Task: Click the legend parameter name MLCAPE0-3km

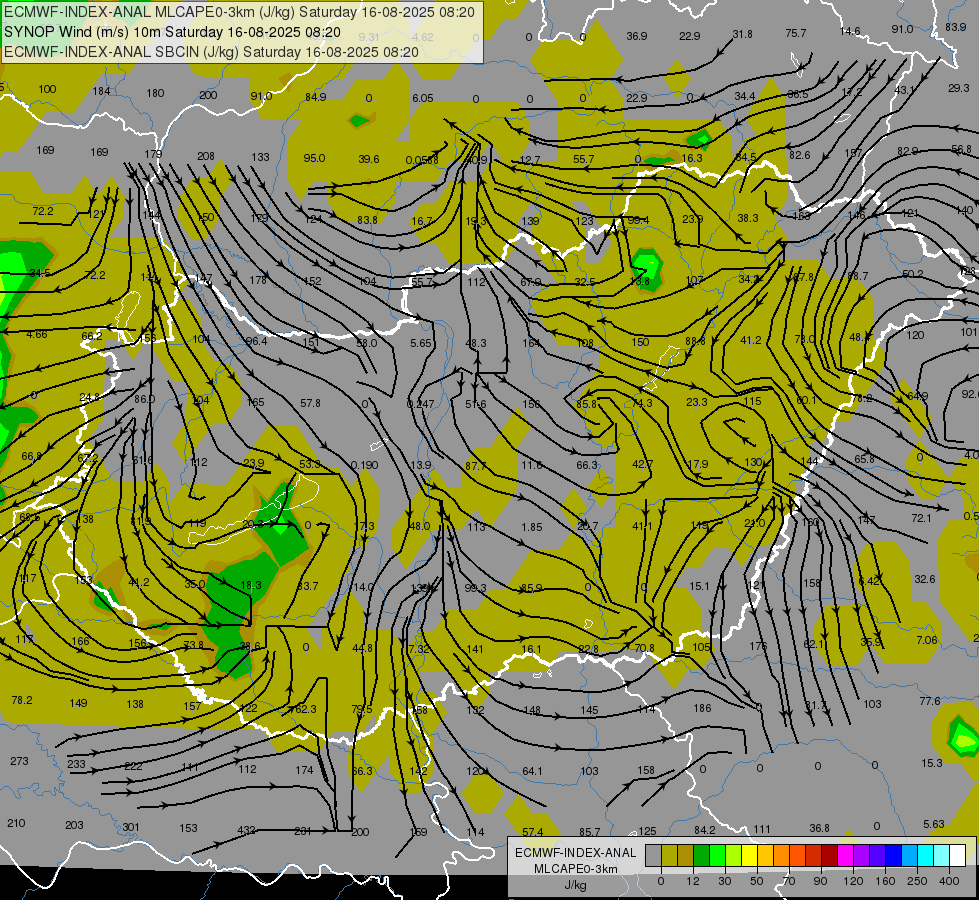Action: pyautogui.click(x=576, y=869)
